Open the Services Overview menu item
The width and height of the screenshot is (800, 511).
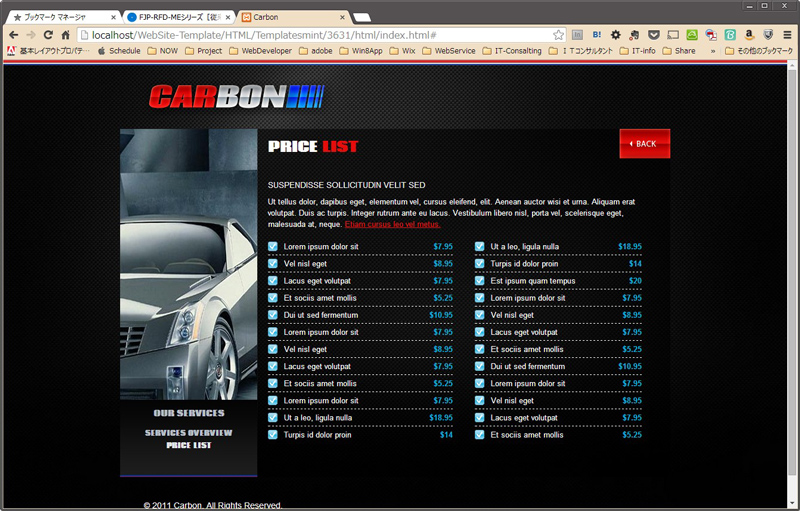[x=189, y=433]
